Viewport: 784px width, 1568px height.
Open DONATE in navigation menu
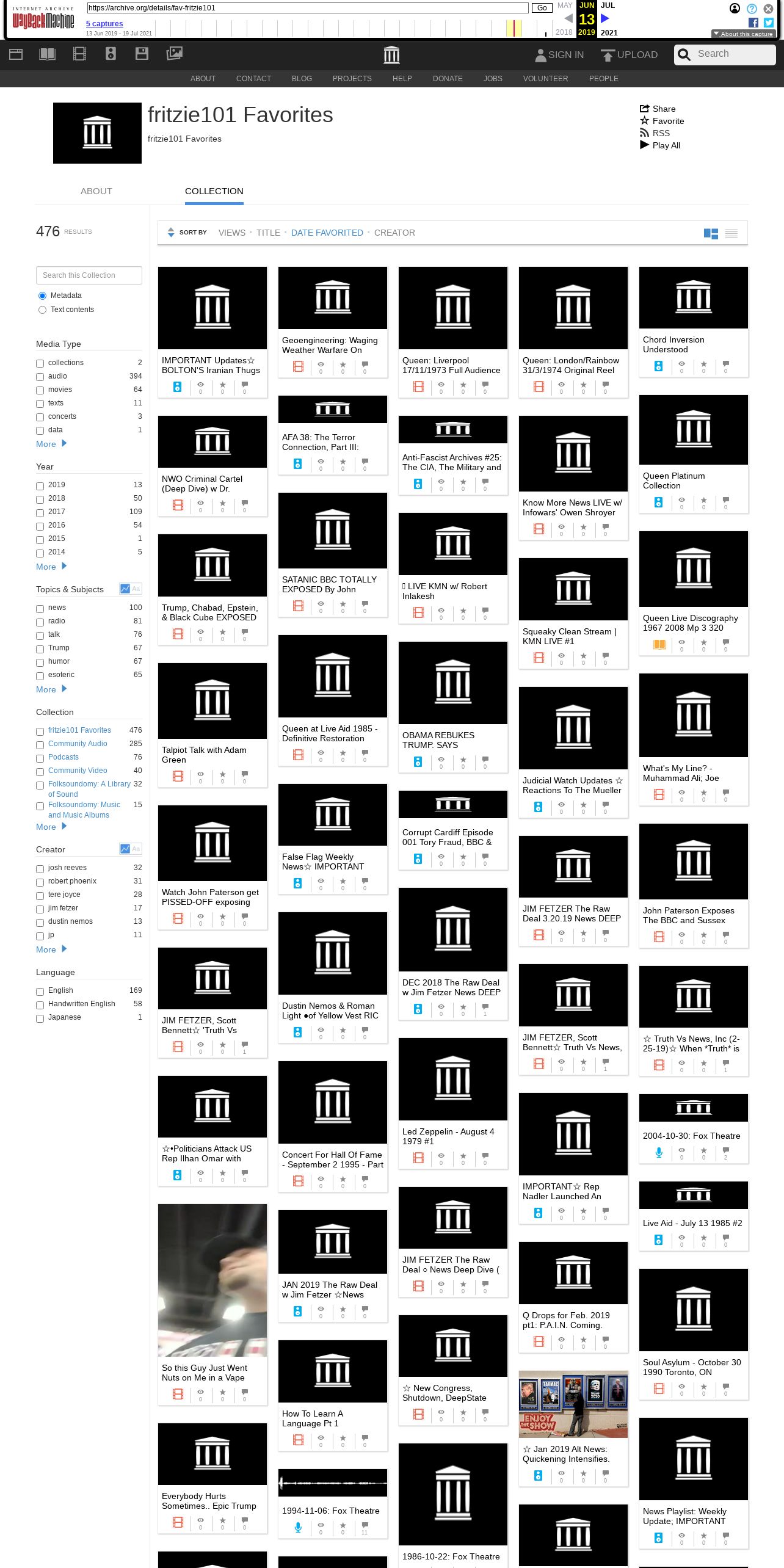(x=448, y=79)
